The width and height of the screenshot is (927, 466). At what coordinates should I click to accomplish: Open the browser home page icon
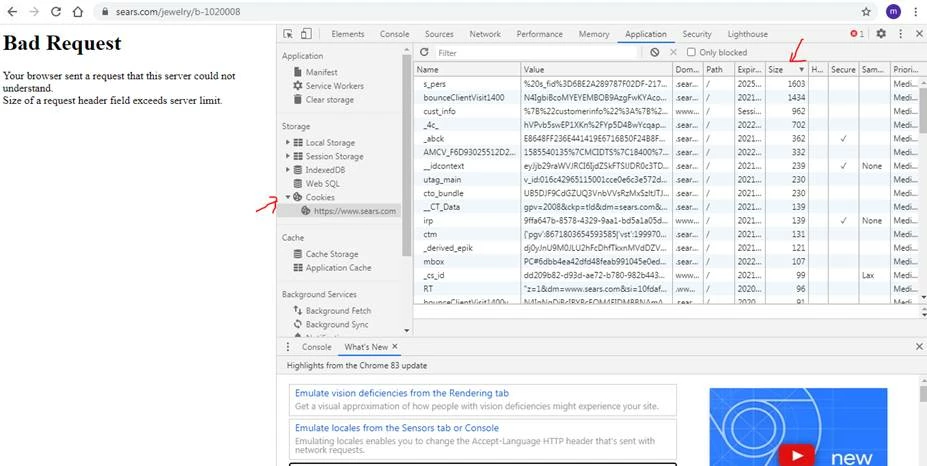tap(77, 11)
